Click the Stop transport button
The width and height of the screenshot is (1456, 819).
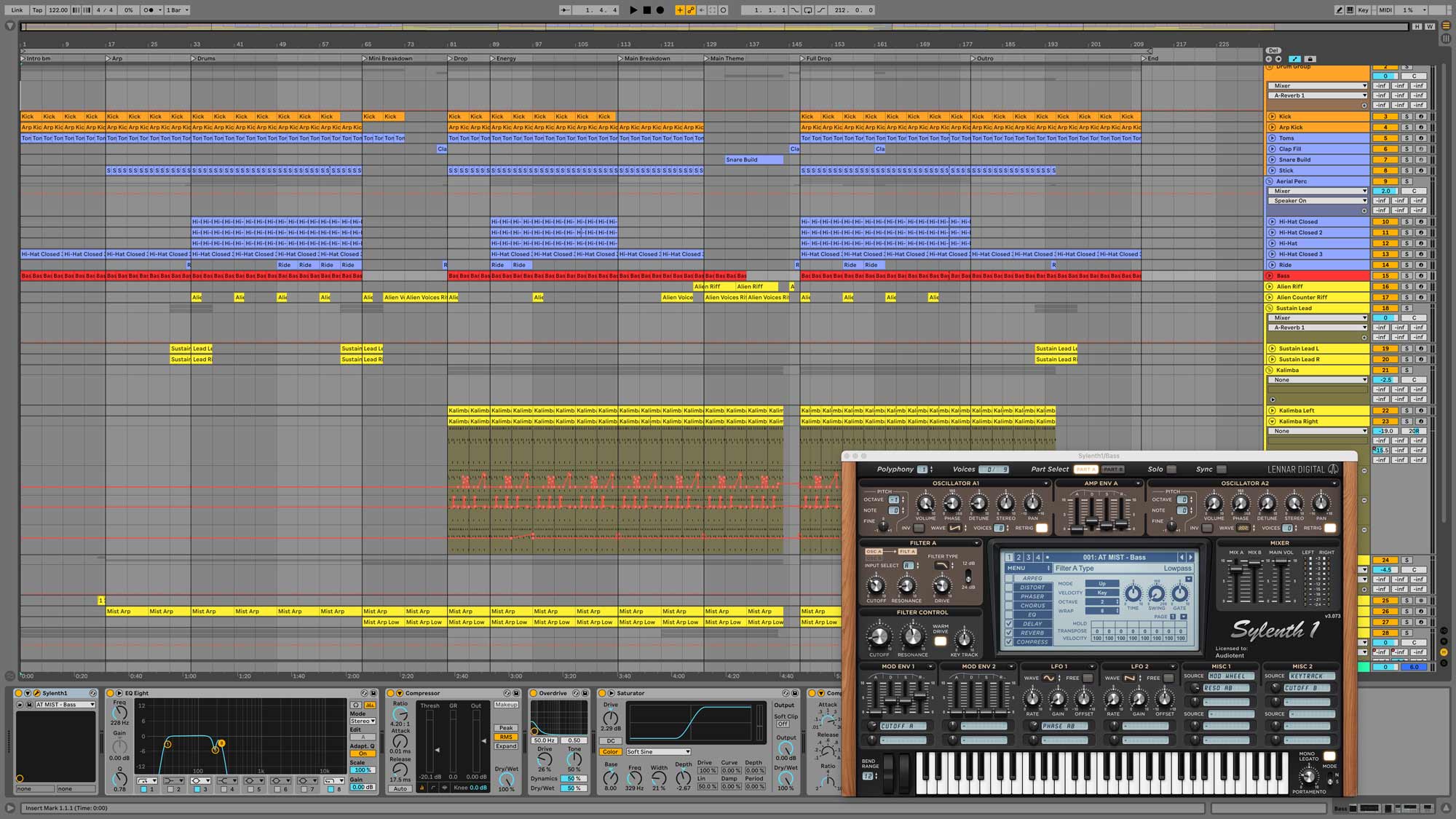pos(646,10)
